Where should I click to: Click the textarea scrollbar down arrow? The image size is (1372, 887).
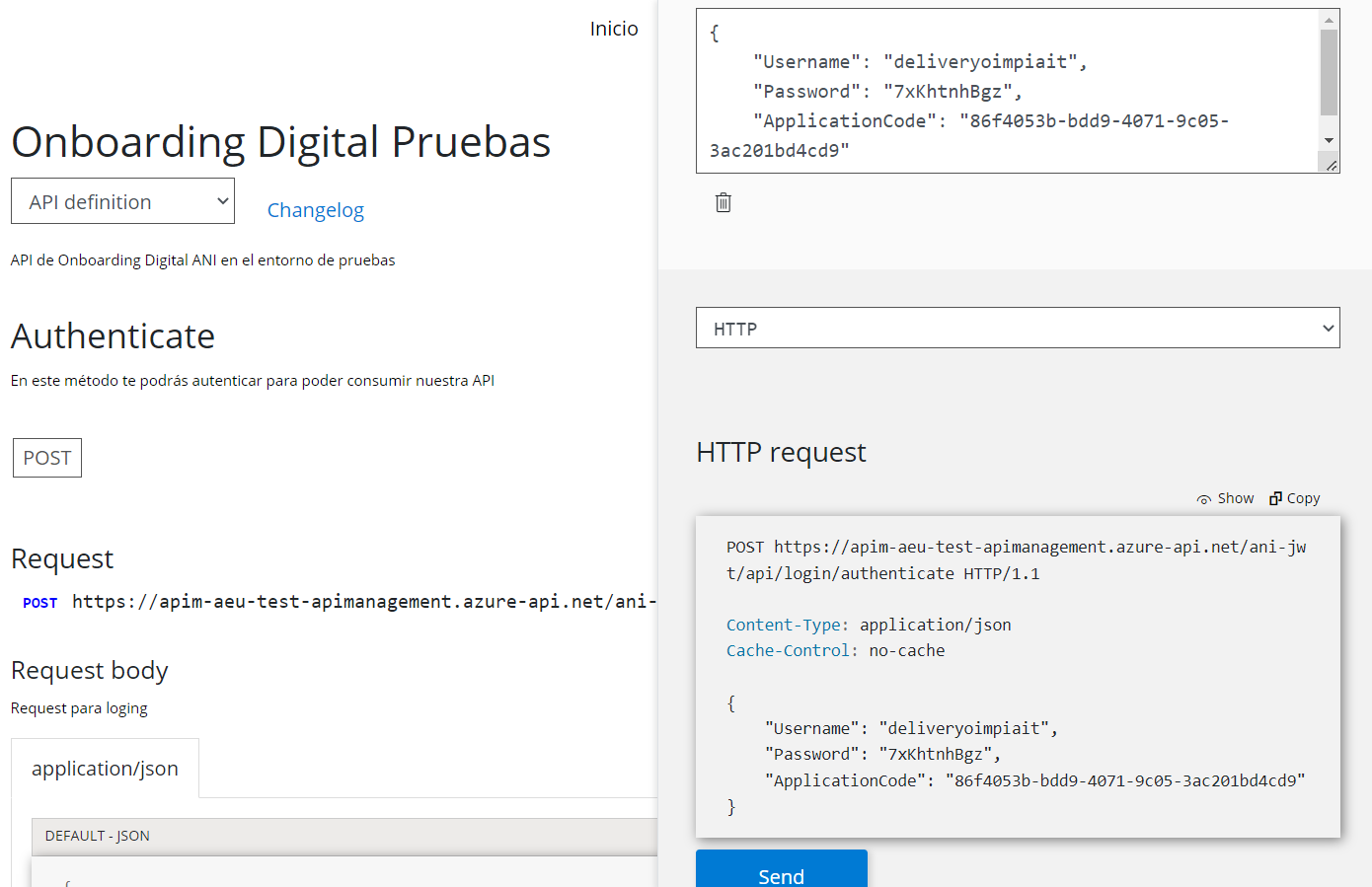click(x=1329, y=140)
